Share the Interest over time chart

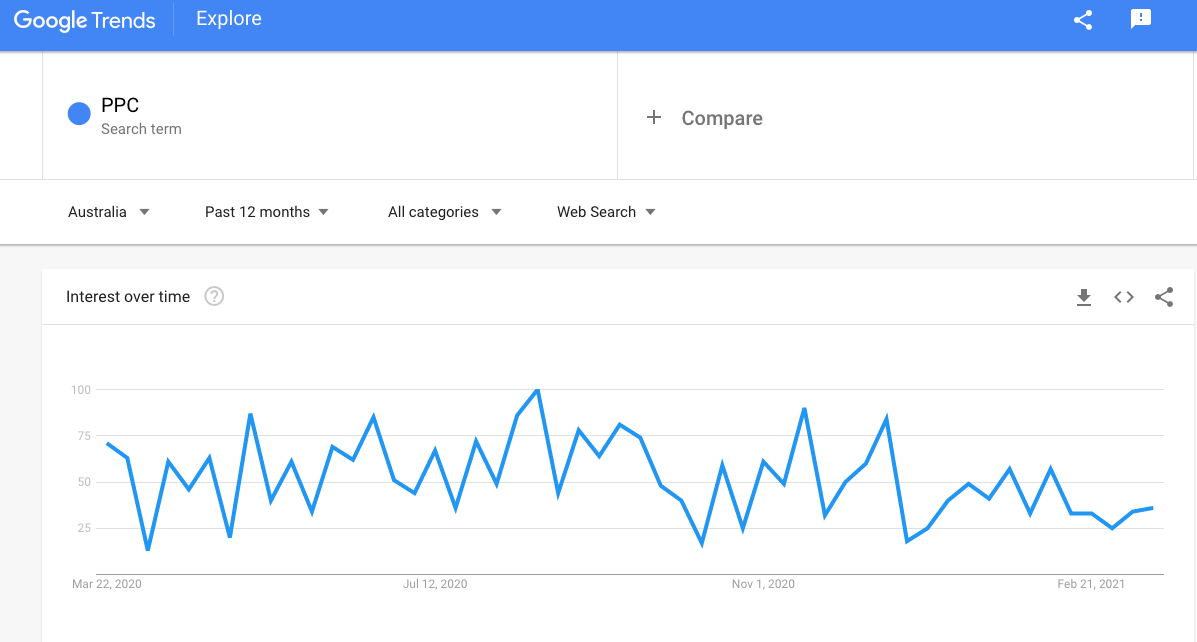[x=1163, y=296]
